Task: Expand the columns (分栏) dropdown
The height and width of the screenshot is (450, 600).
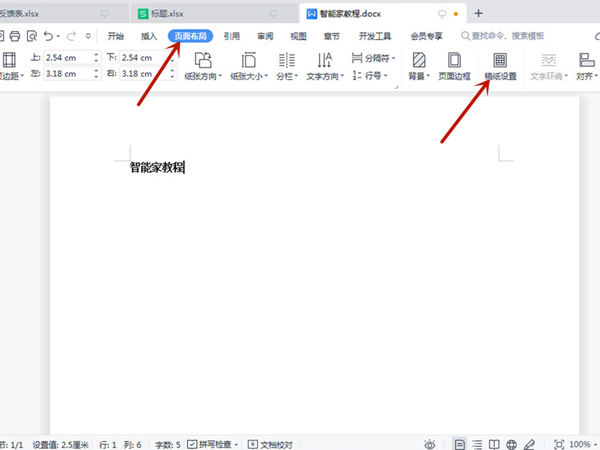Action: [295, 76]
